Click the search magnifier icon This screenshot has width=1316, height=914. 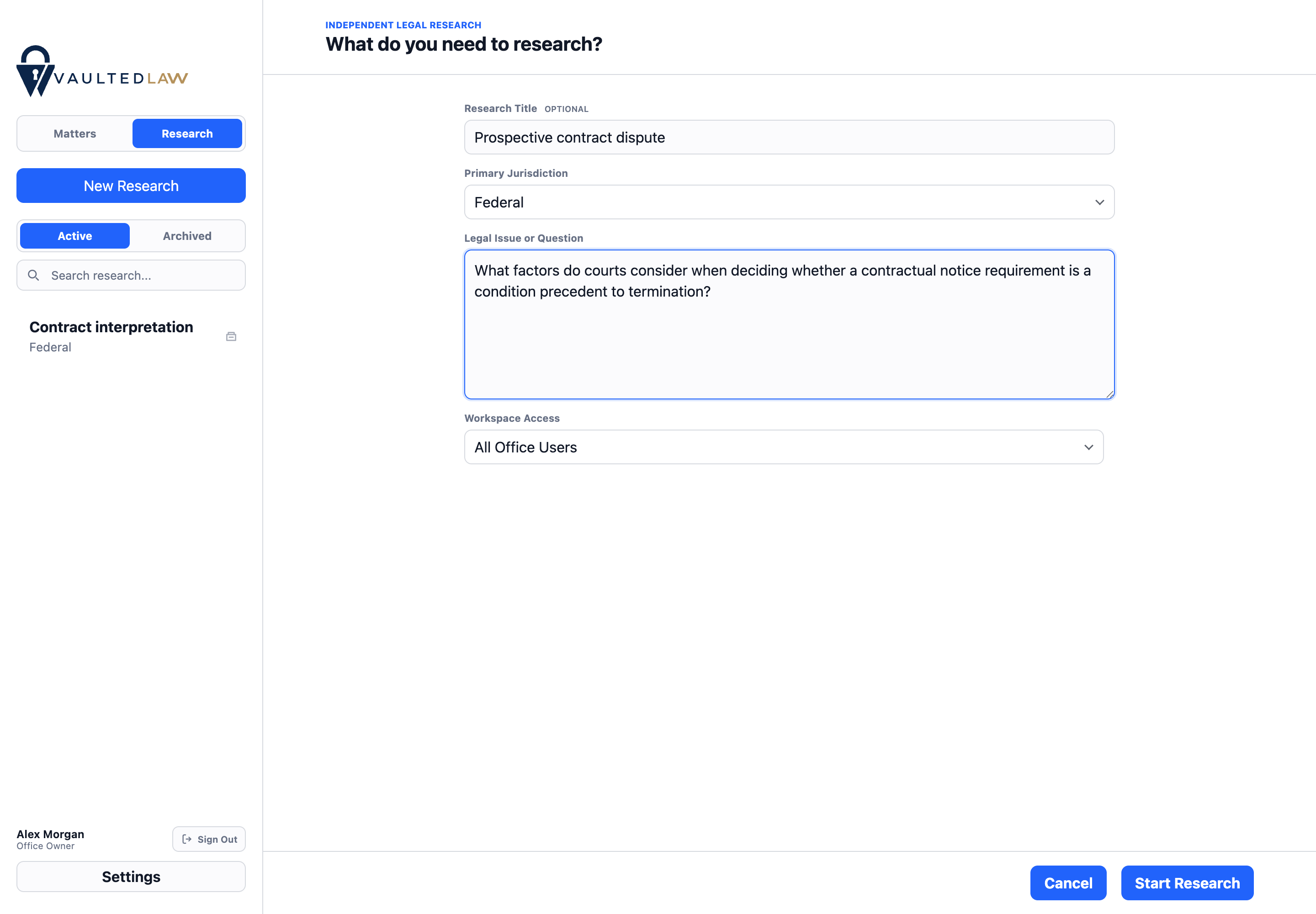[34, 276]
